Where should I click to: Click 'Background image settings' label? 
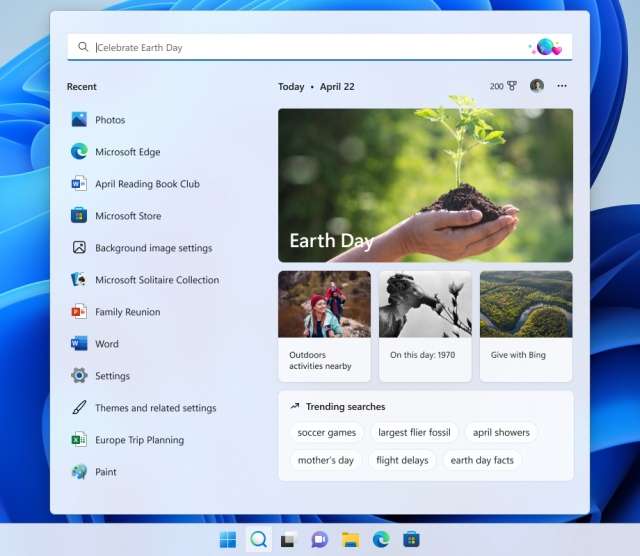[x=154, y=248]
